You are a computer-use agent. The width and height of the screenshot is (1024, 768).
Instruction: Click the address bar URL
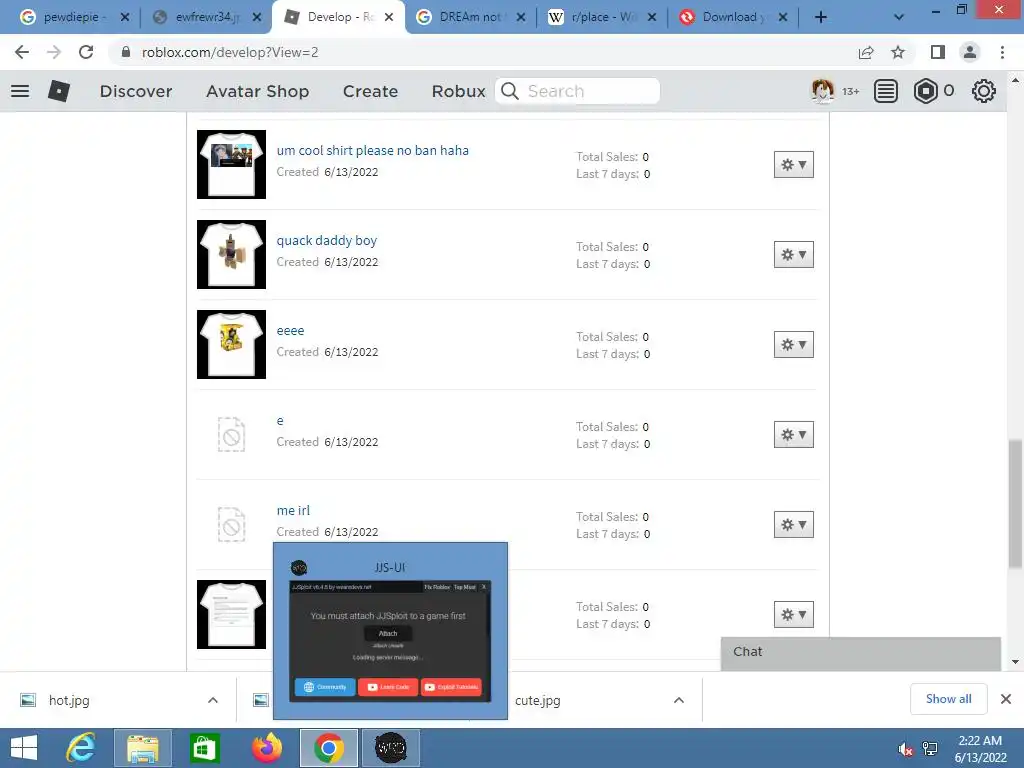coord(230,52)
